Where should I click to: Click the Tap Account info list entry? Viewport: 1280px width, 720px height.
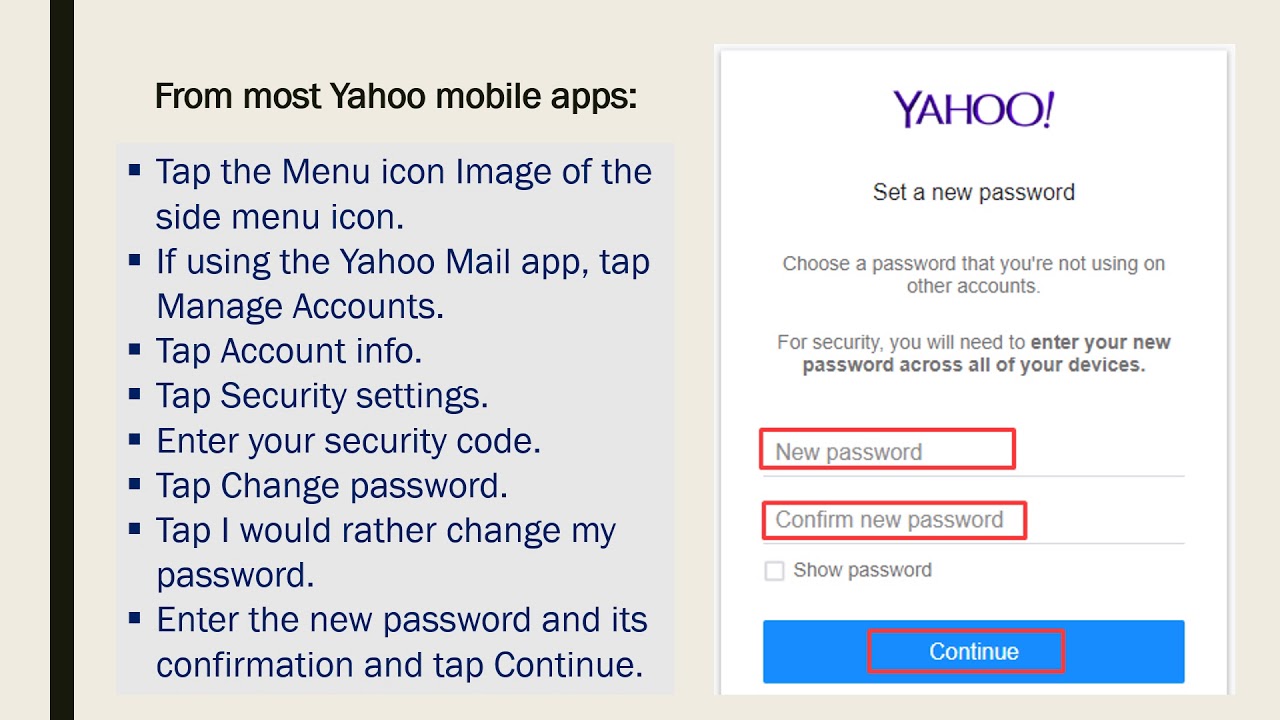pyautogui.click(x=290, y=351)
